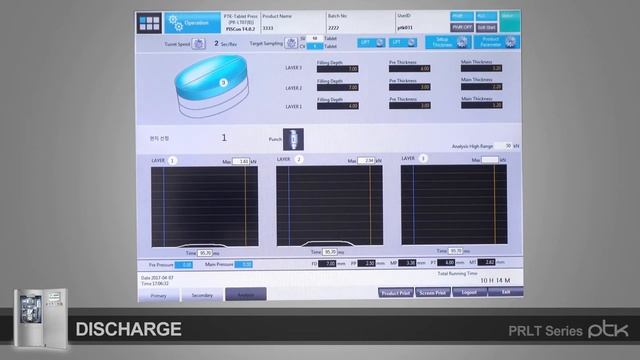The height and width of the screenshot is (360, 640).
Task: Open the Target Sampling settings icon
Action: click(x=291, y=43)
